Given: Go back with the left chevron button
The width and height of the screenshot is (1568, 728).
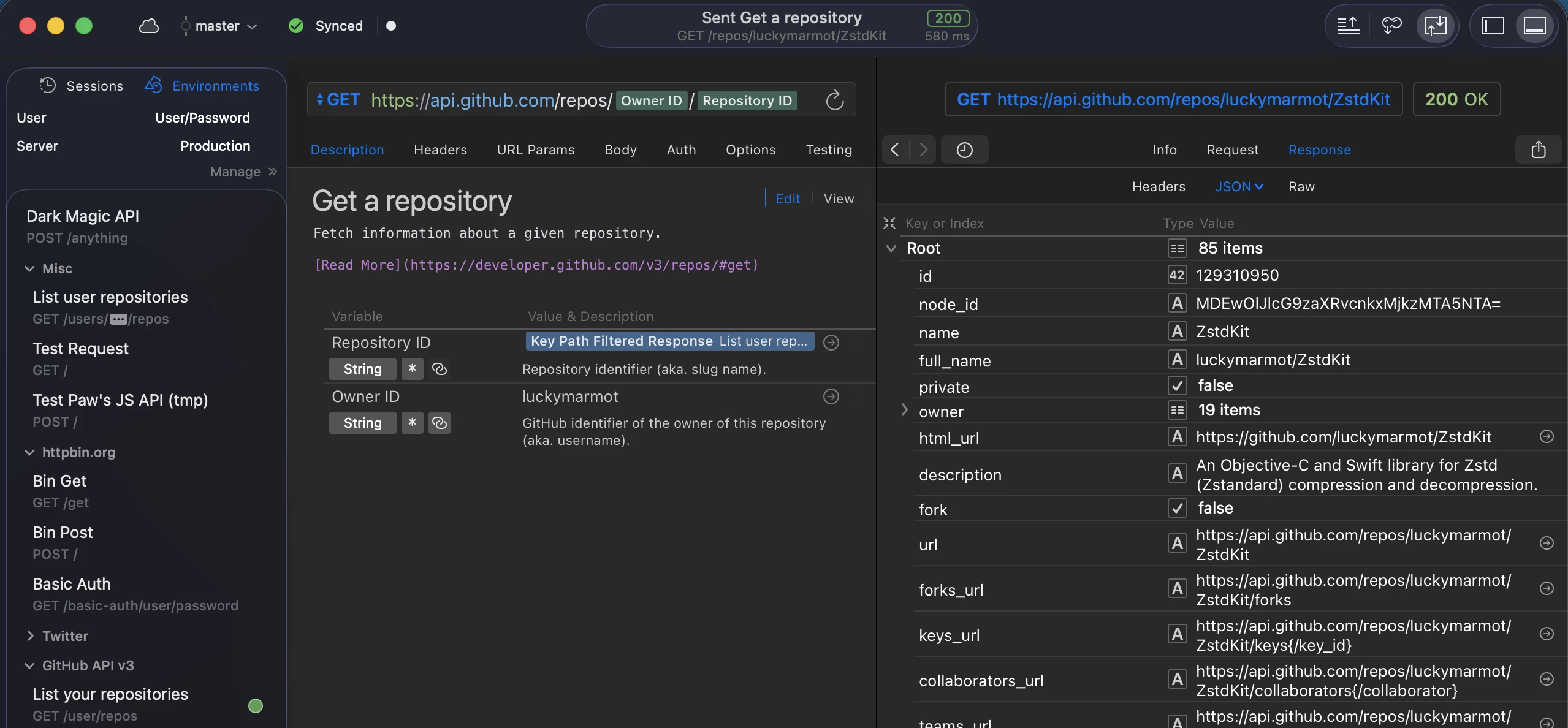Looking at the screenshot, I should [x=895, y=150].
